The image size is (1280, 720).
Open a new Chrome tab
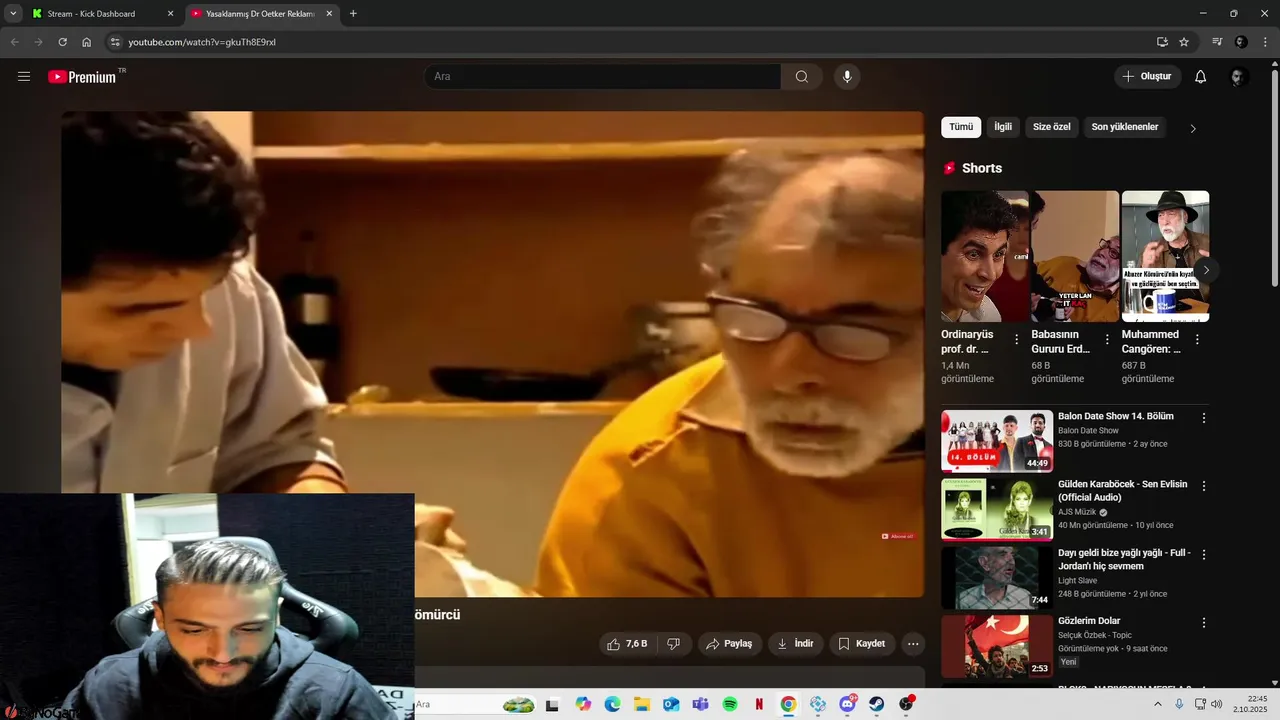(x=353, y=14)
